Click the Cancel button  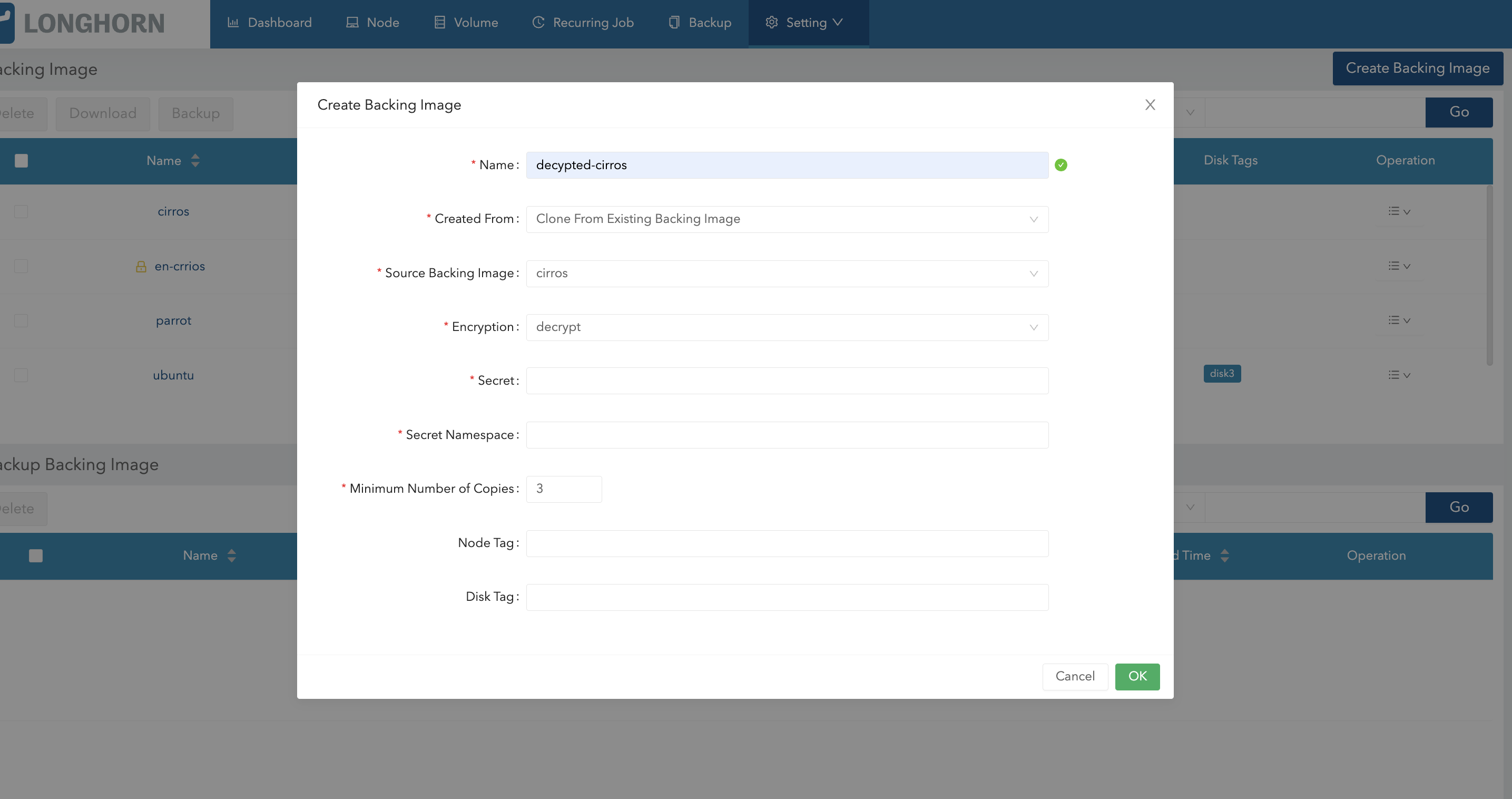(x=1074, y=676)
